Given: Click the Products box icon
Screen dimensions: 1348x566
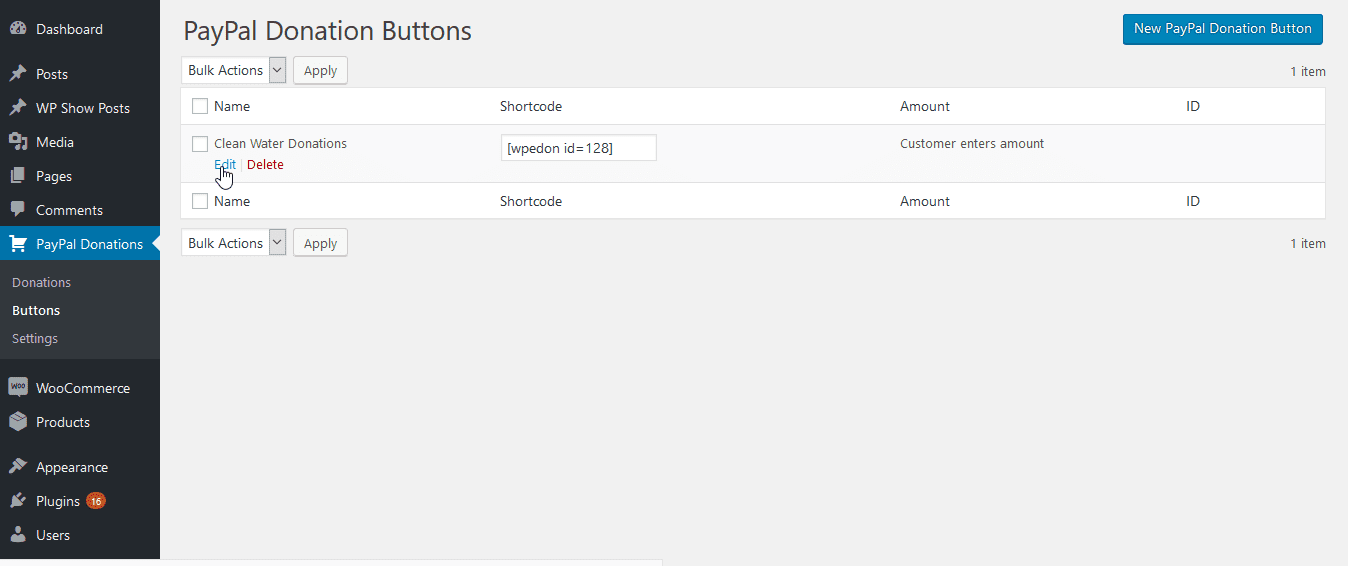Looking at the screenshot, I should tap(18, 422).
